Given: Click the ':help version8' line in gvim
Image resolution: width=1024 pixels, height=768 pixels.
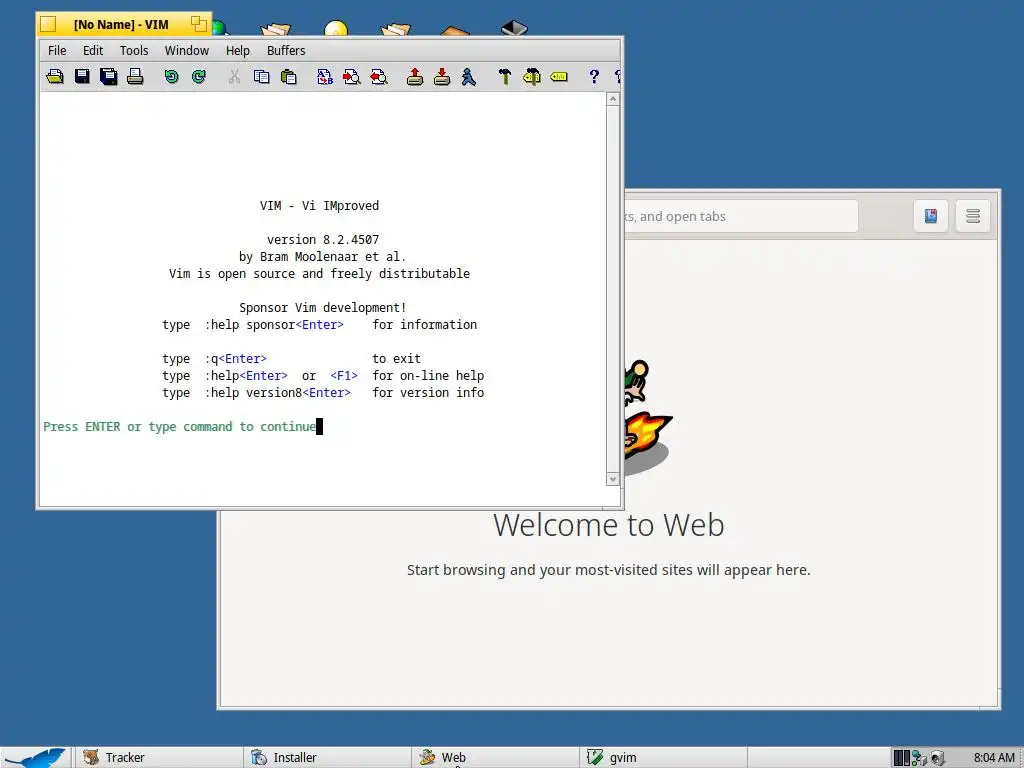Looking at the screenshot, I should point(323,392).
